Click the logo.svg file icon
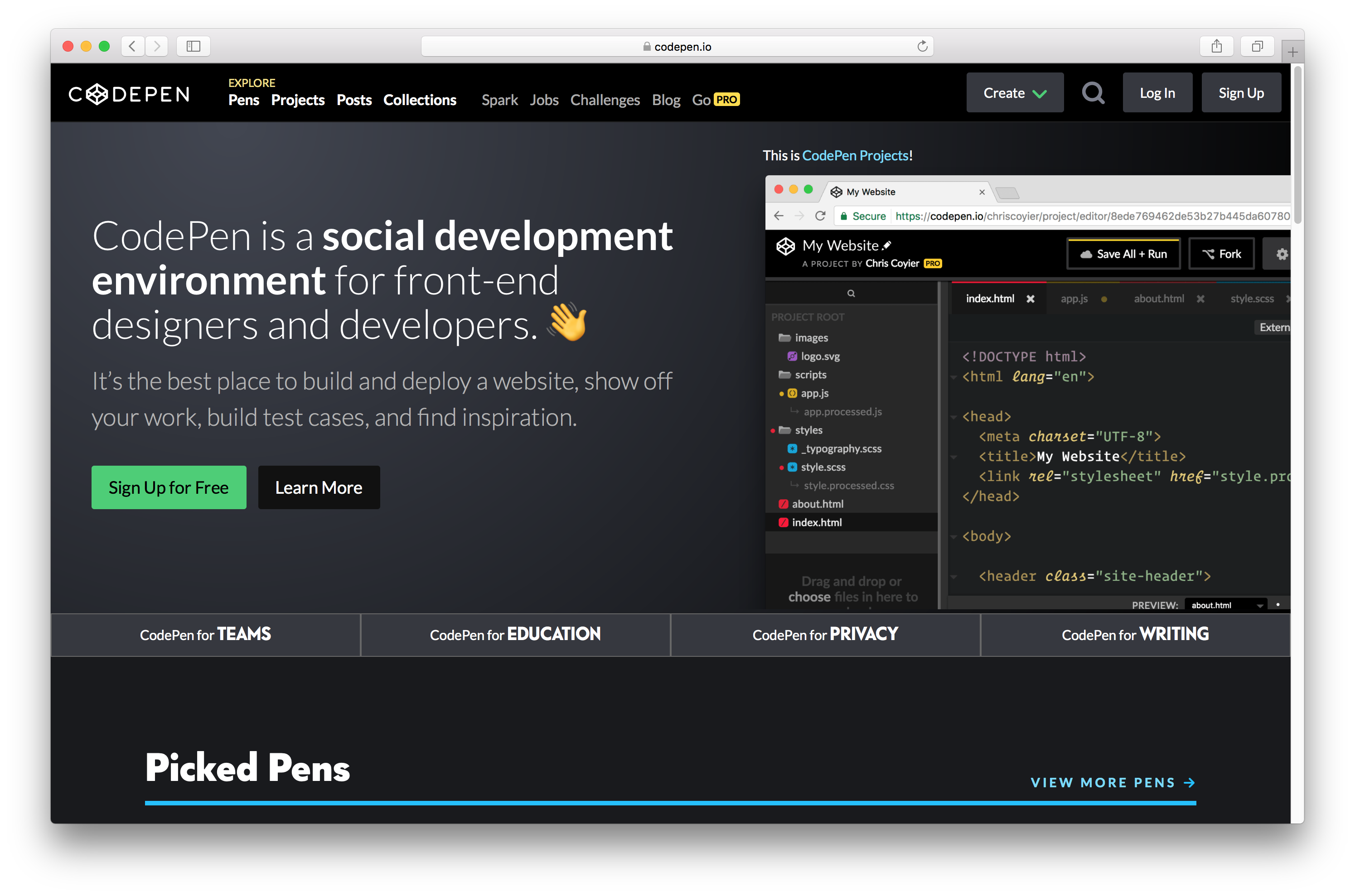 (x=792, y=356)
